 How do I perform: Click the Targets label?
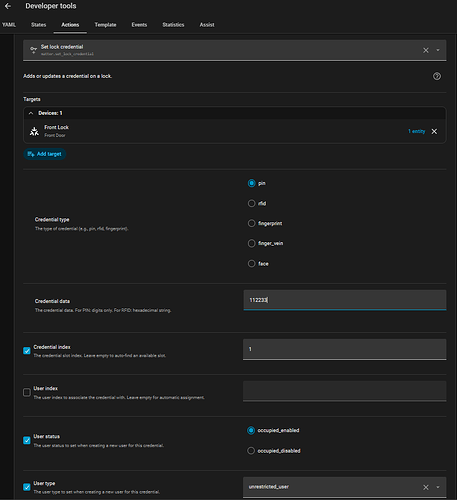(32, 99)
